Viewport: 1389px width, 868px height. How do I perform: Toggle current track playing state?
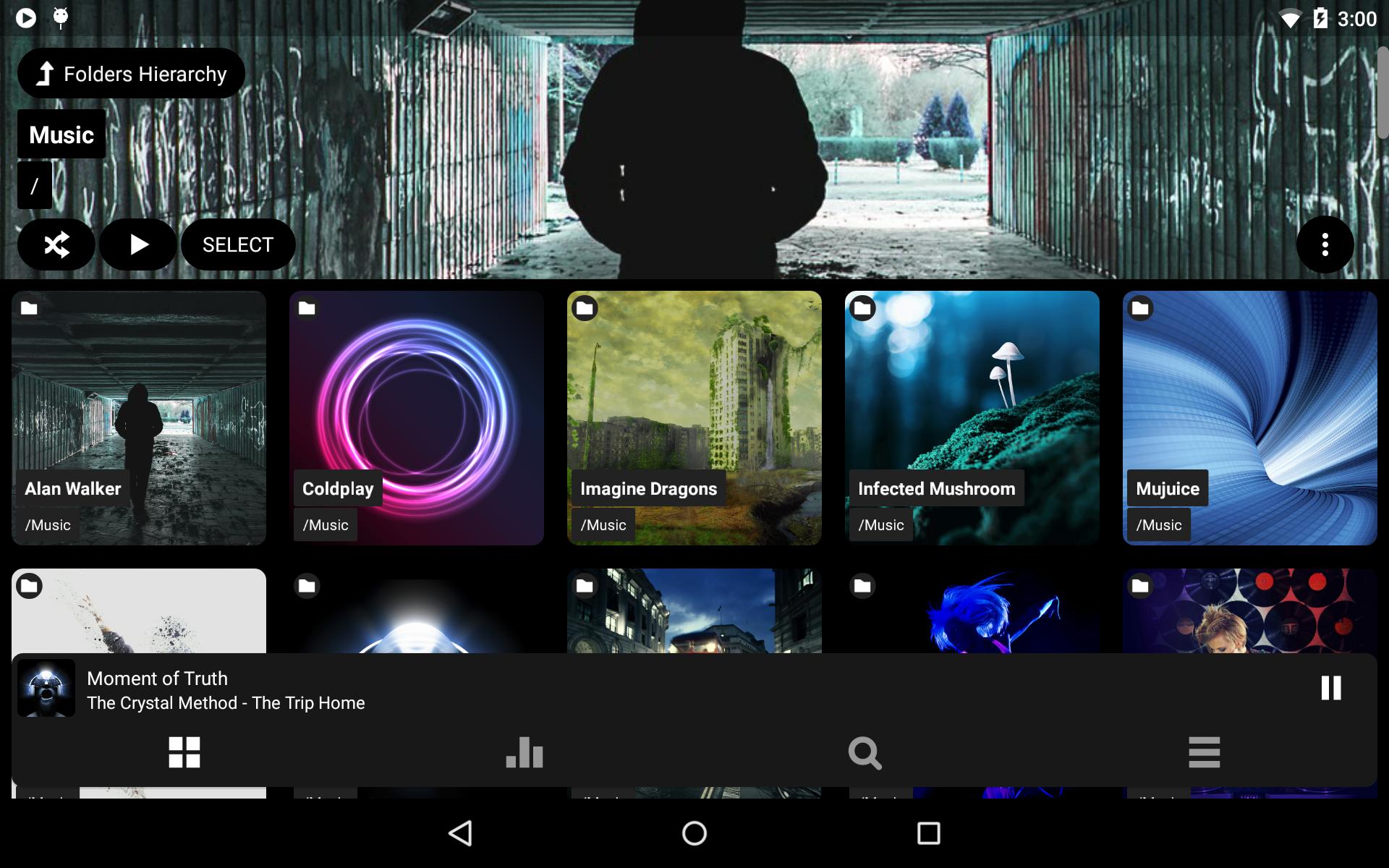(1330, 688)
